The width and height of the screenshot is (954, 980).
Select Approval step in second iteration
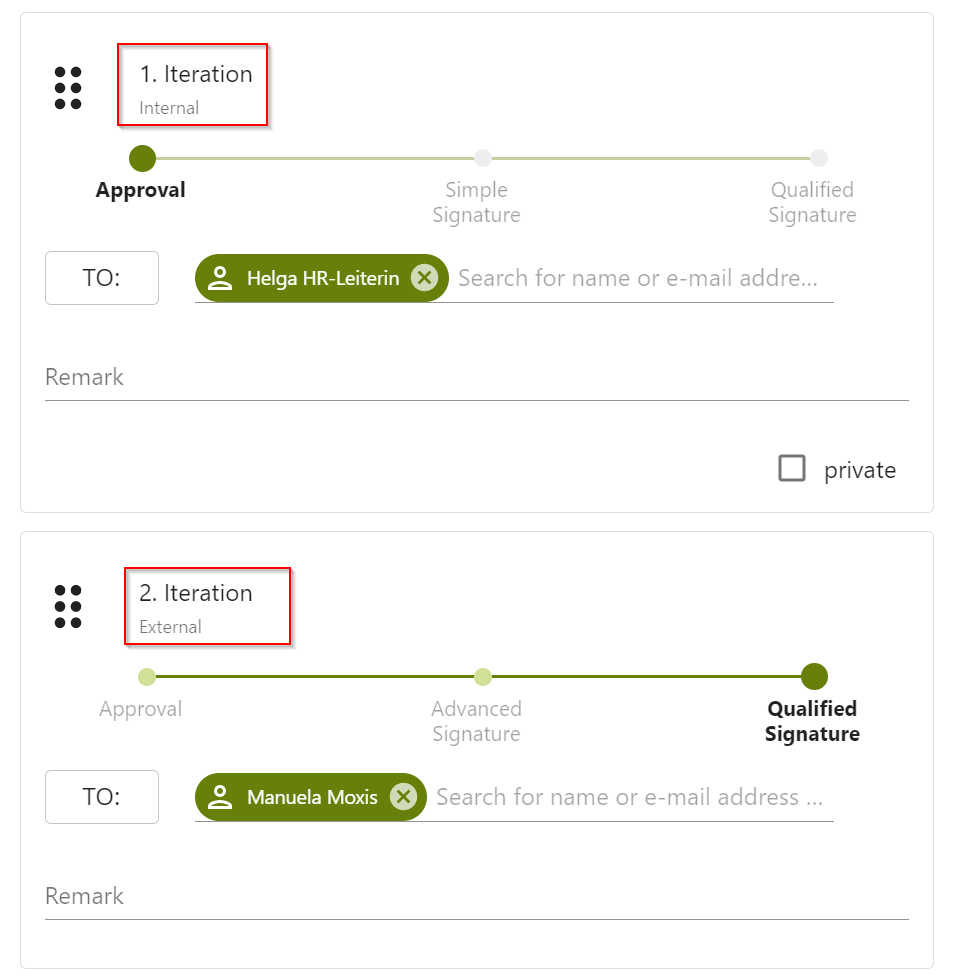[147, 677]
